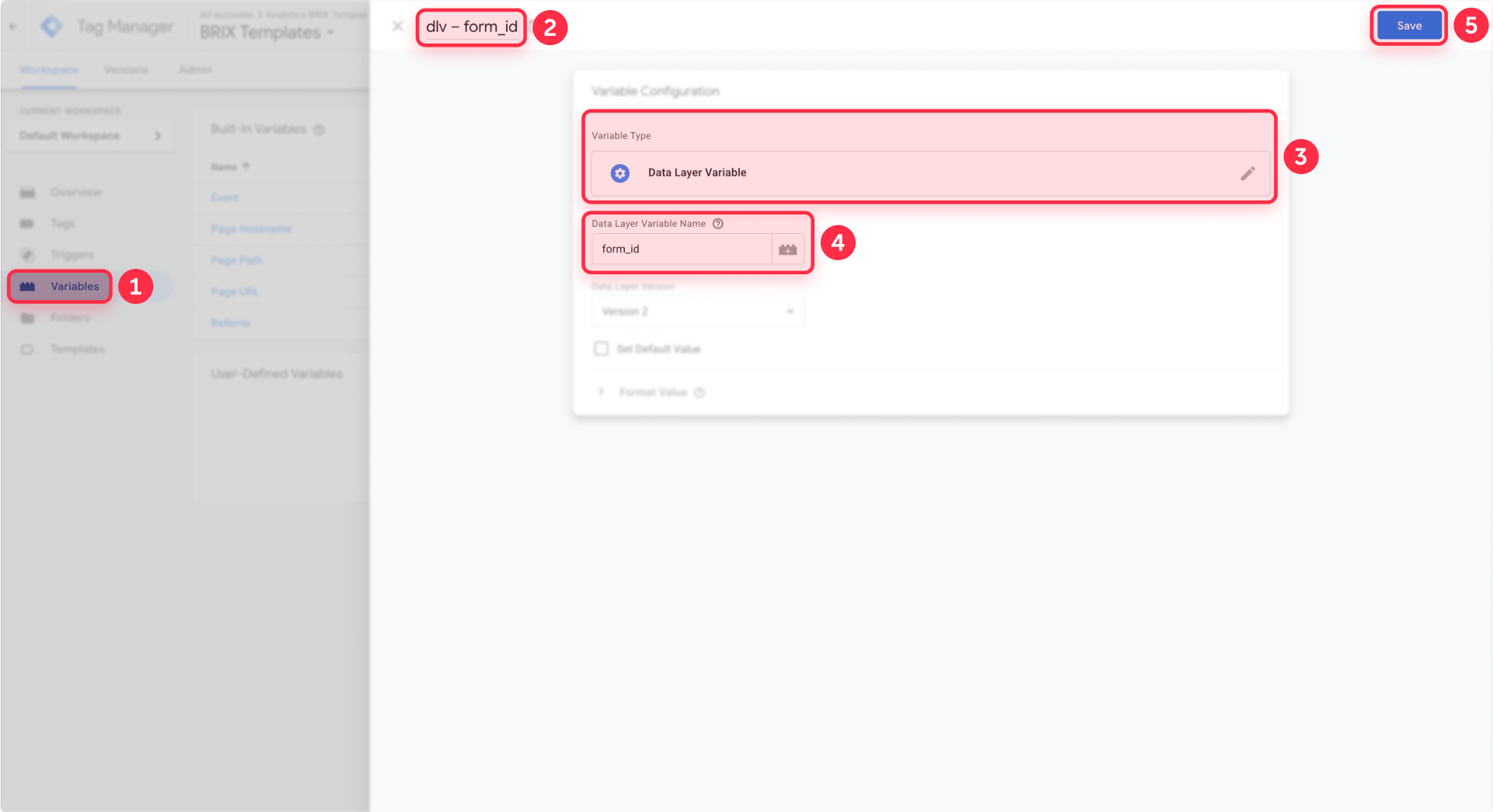The image size is (1493, 812).
Task: Open the Triggers section in the sidebar
Action: coord(72,255)
